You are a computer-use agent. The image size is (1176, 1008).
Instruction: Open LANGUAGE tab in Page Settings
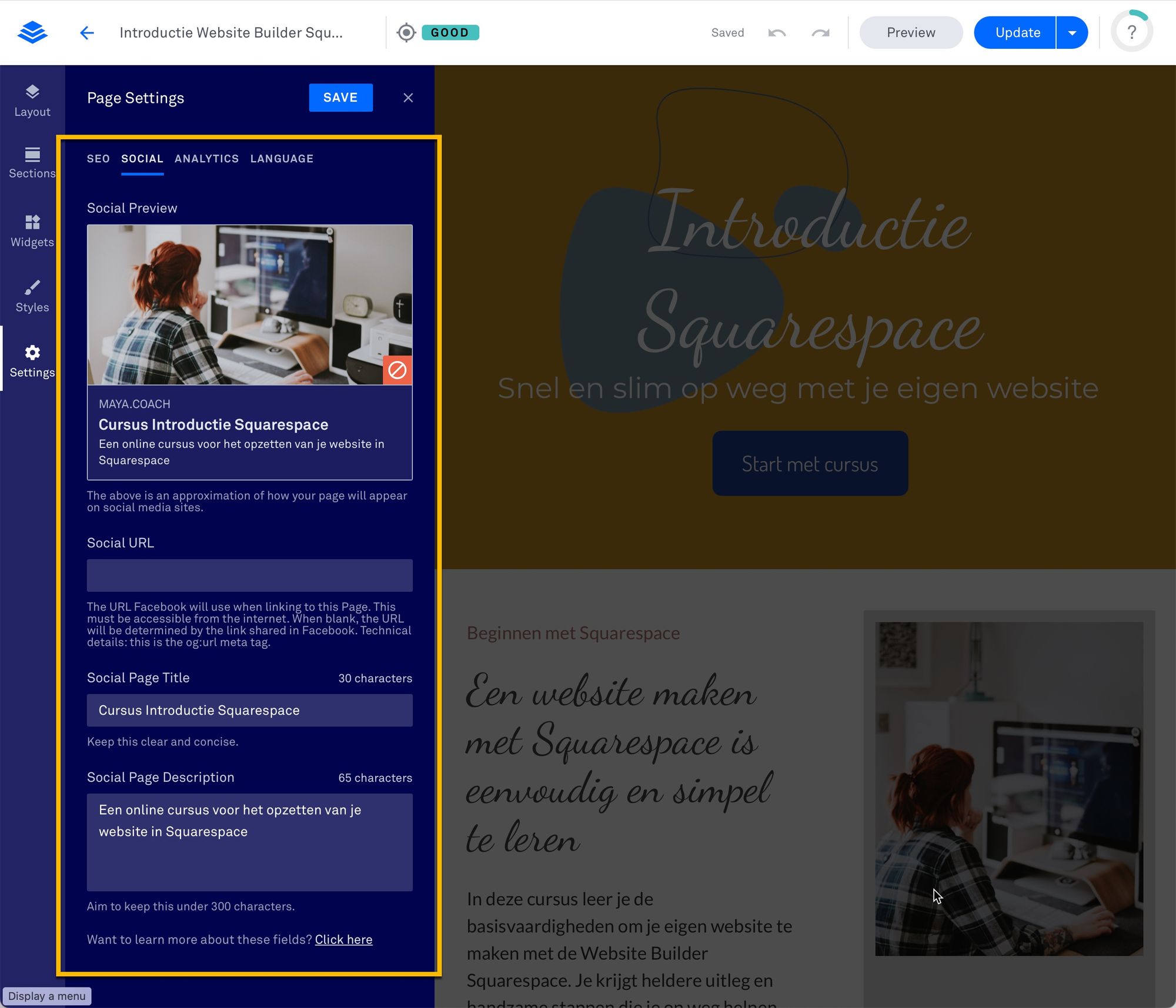[x=282, y=158]
